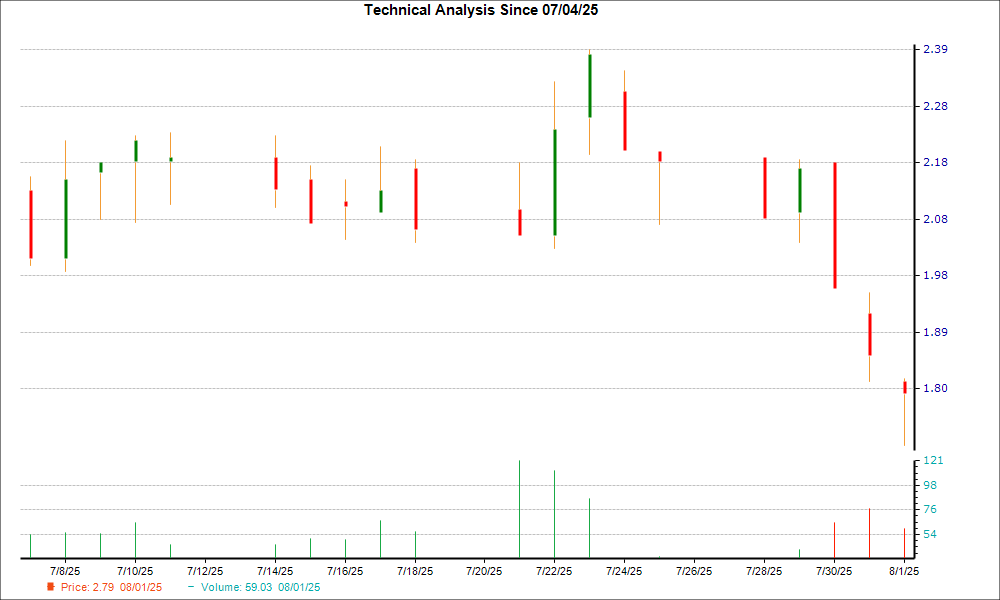The width and height of the screenshot is (1000, 600).
Task: Click the 8/1/25 date label
Action: click(904, 571)
